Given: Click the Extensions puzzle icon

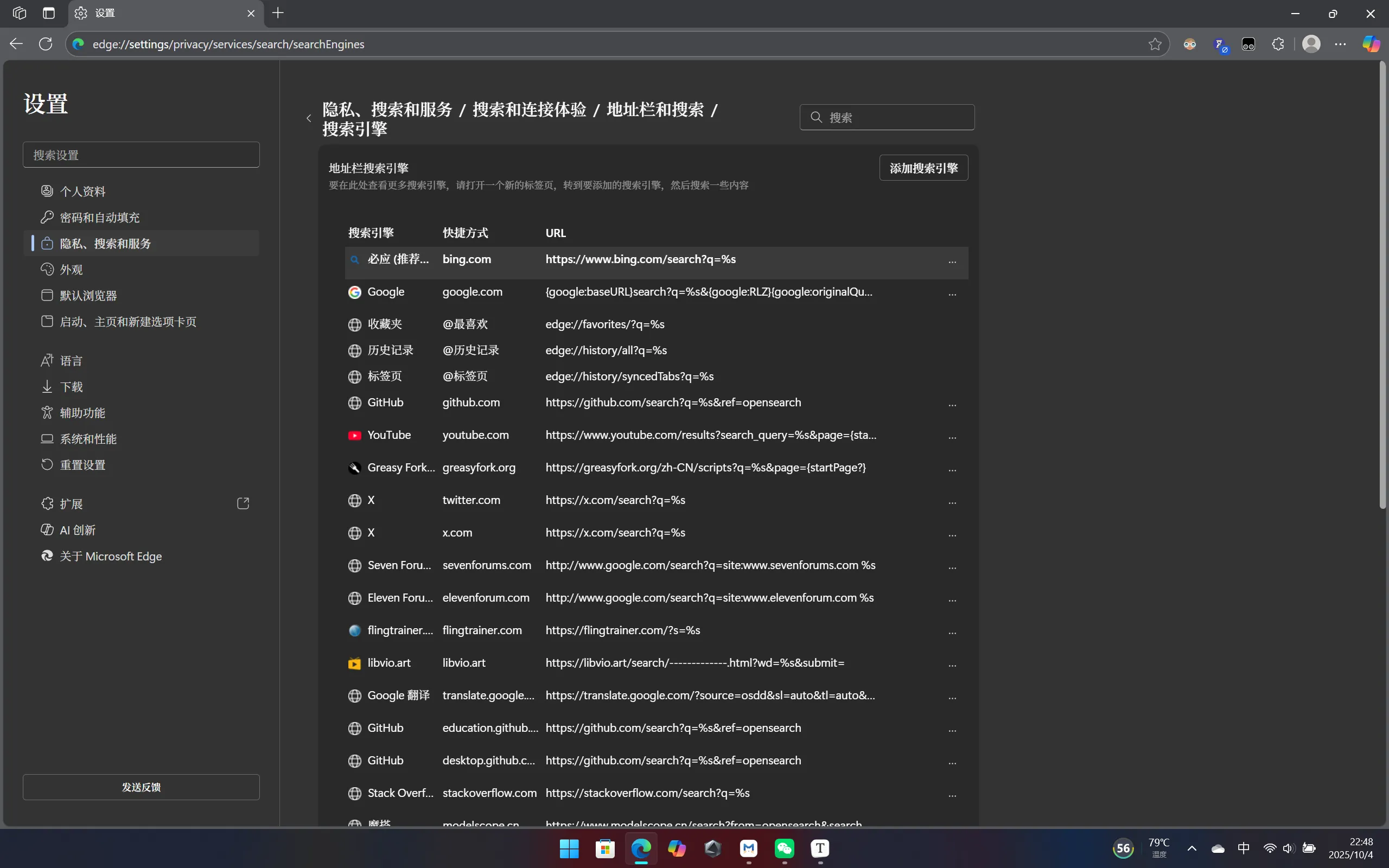Looking at the screenshot, I should [x=1278, y=43].
